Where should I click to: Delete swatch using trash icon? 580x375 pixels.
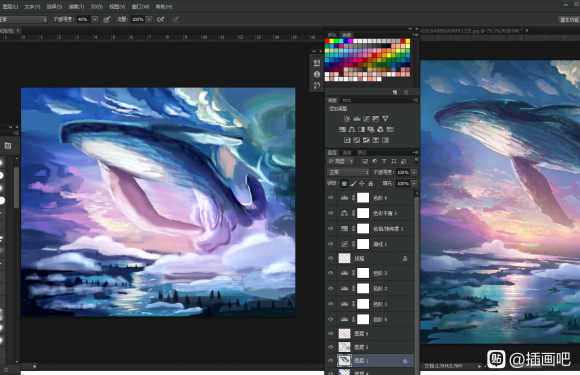coord(406,92)
